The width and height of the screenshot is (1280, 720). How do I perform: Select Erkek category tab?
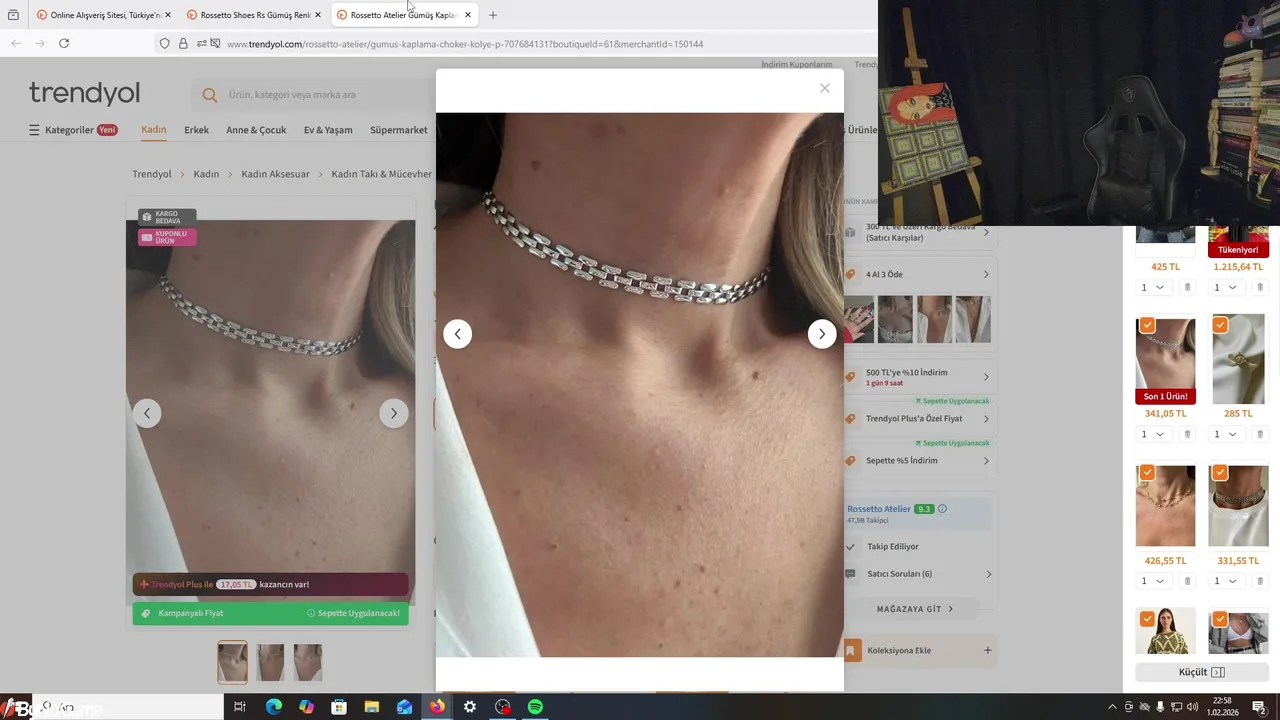coord(197,130)
